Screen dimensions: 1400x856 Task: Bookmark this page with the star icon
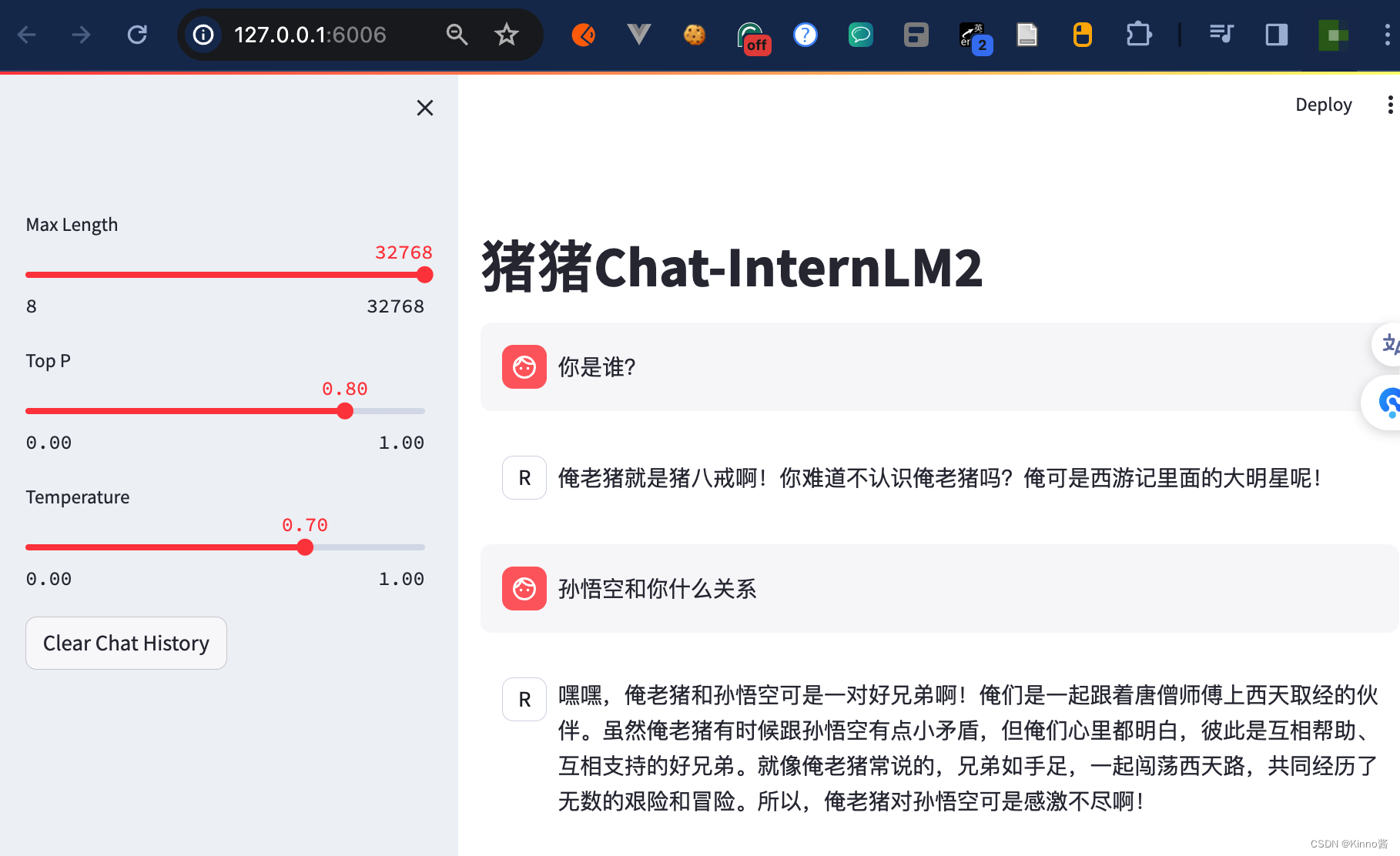coord(506,35)
